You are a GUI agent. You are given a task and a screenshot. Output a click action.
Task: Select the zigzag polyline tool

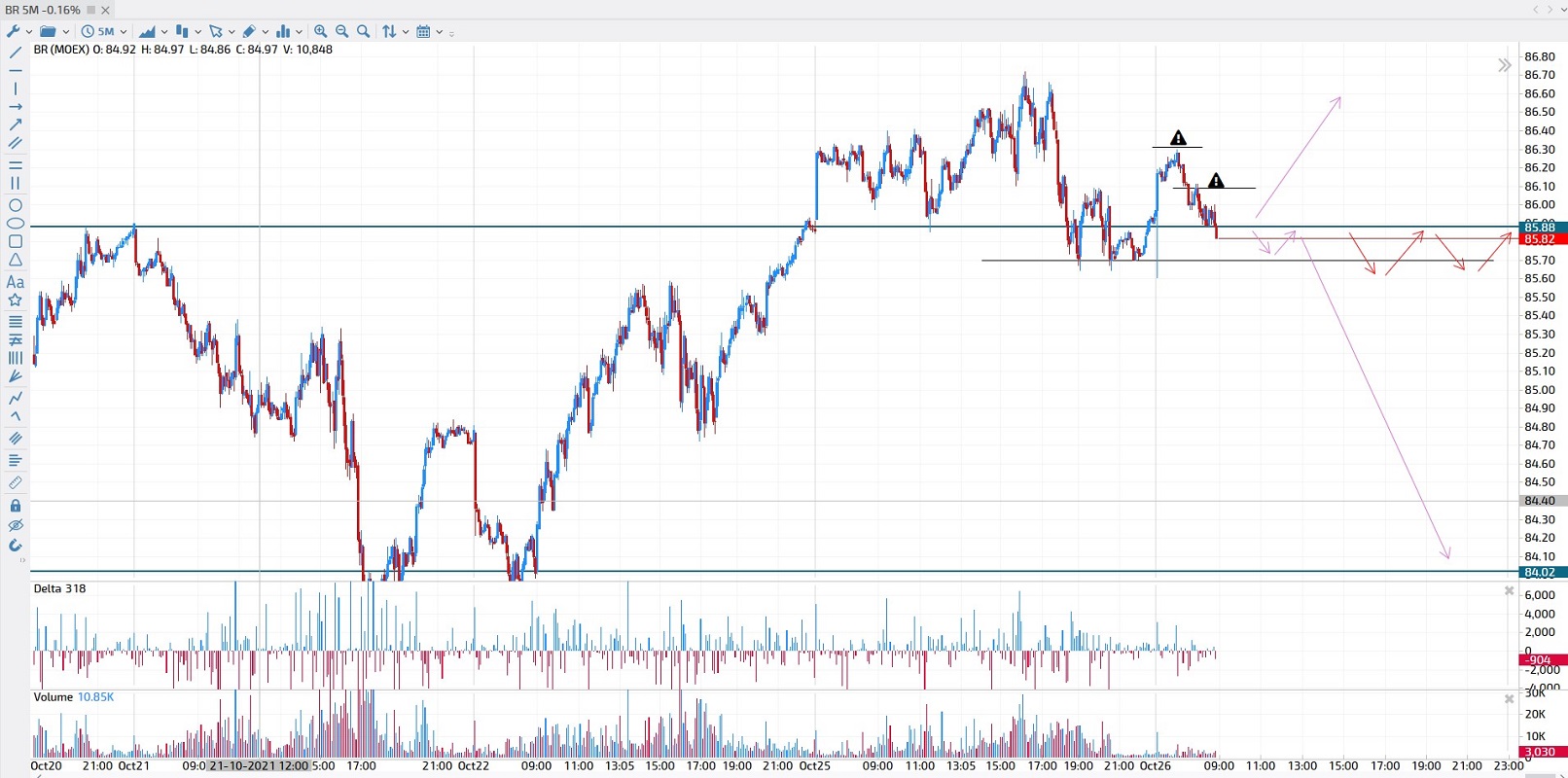click(15, 398)
